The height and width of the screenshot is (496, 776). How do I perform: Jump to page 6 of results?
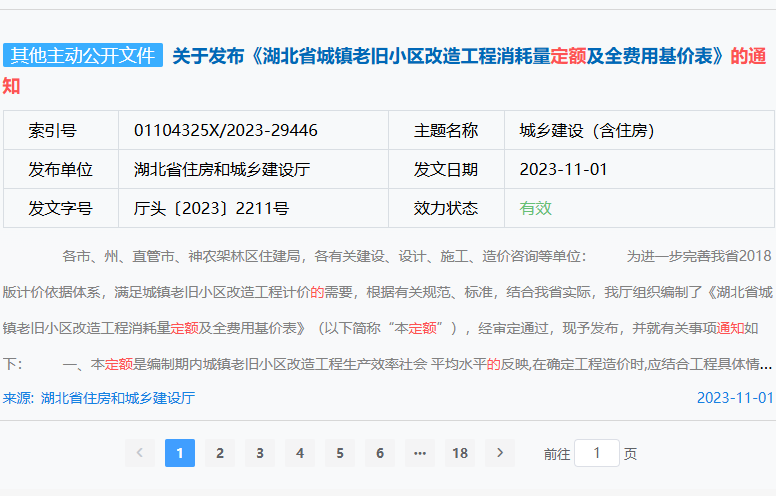pyautogui.click(x=380, y=453)
